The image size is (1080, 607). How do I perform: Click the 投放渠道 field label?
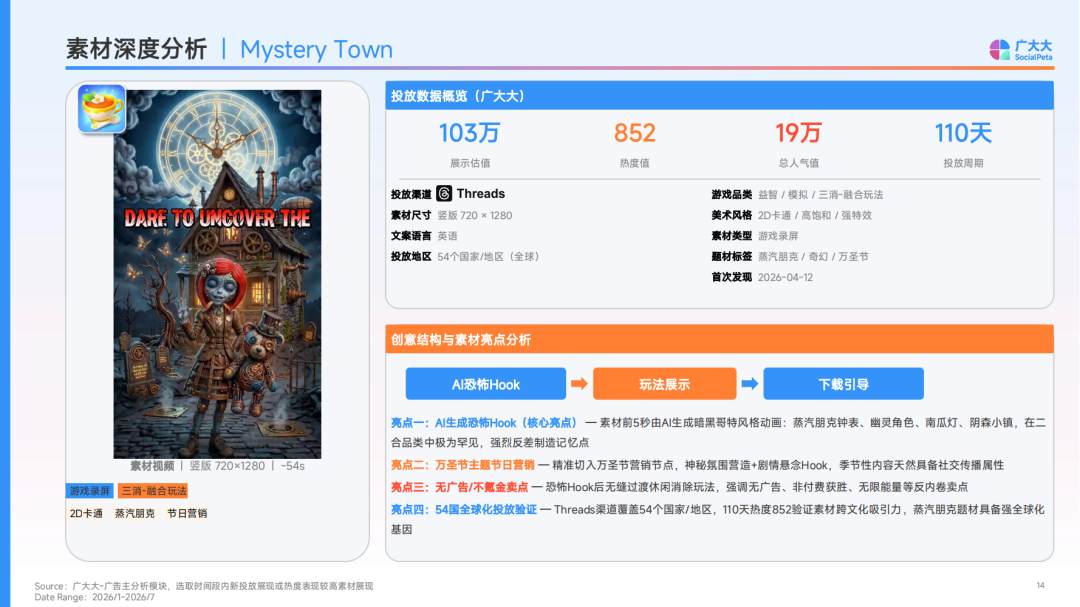click(x=411, y=194)
